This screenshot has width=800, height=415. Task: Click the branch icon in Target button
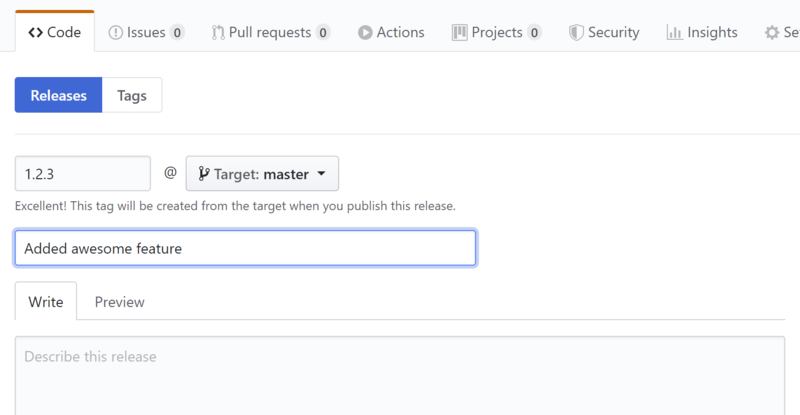pyautogui.click(x=203, y=174)
